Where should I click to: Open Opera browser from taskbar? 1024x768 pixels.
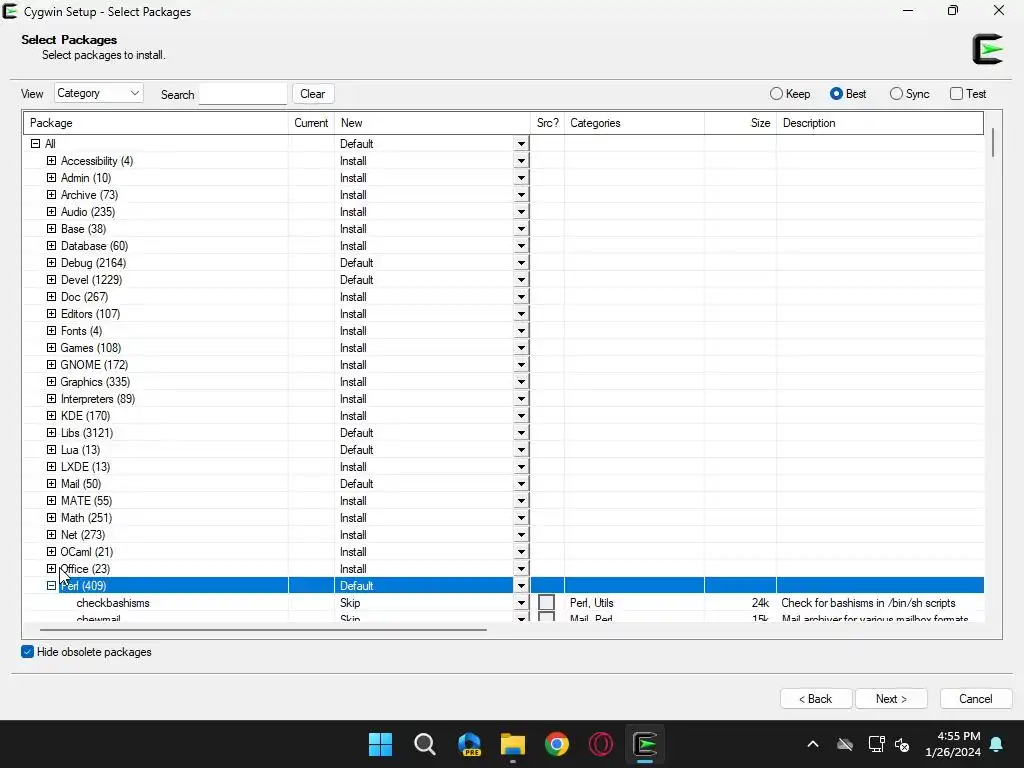point(600,744)
